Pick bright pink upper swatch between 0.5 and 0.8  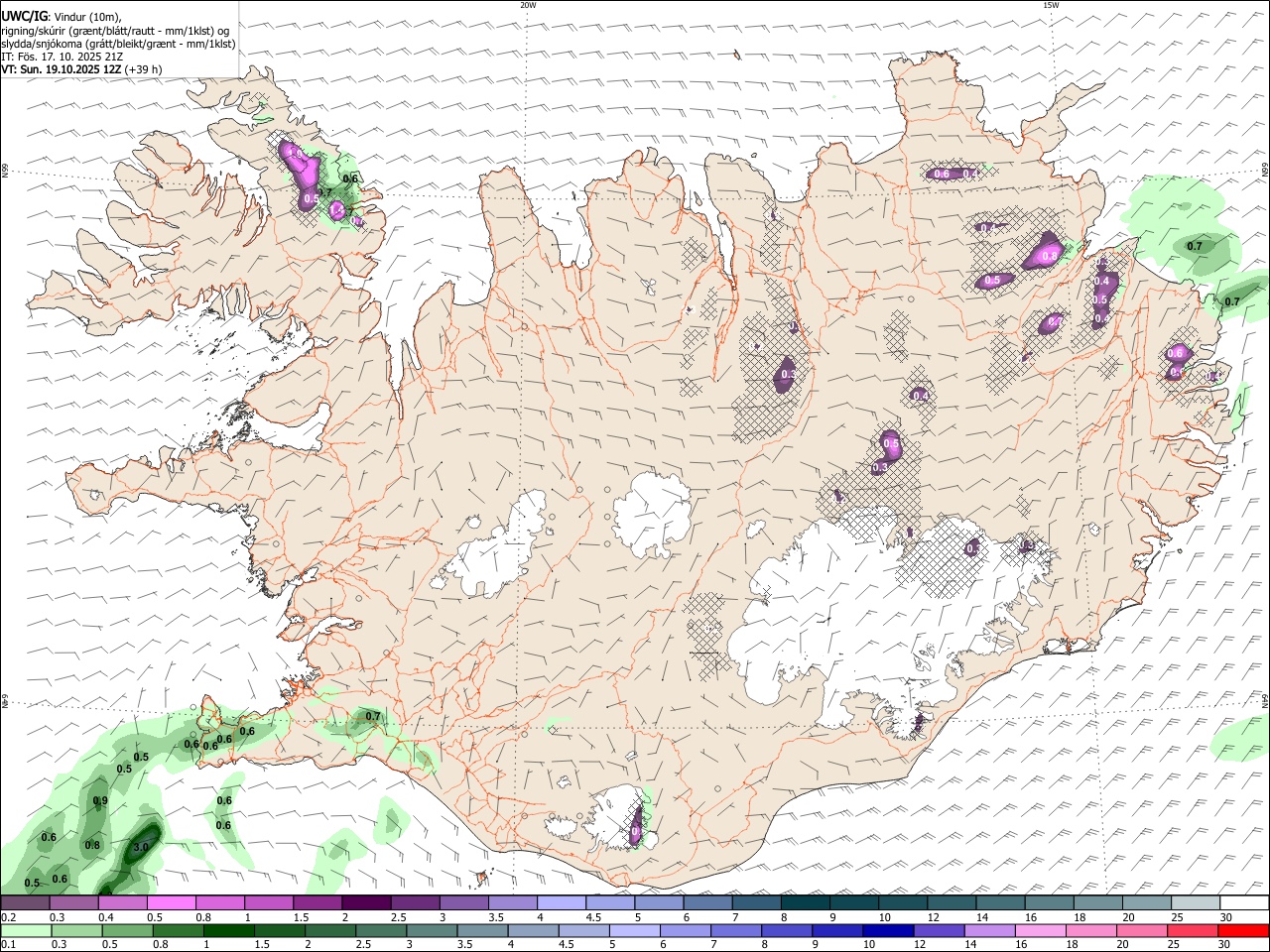tap(171, 903)
